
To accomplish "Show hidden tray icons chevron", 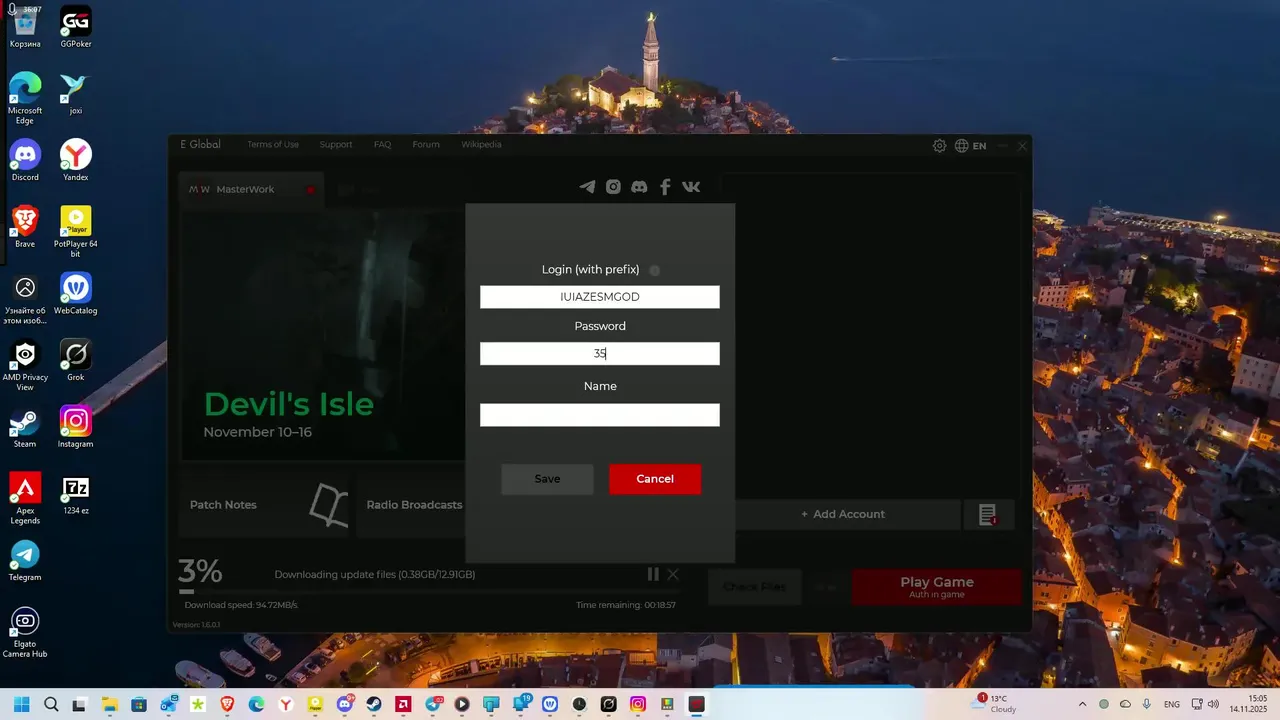I will click(x=1081, y=704).
